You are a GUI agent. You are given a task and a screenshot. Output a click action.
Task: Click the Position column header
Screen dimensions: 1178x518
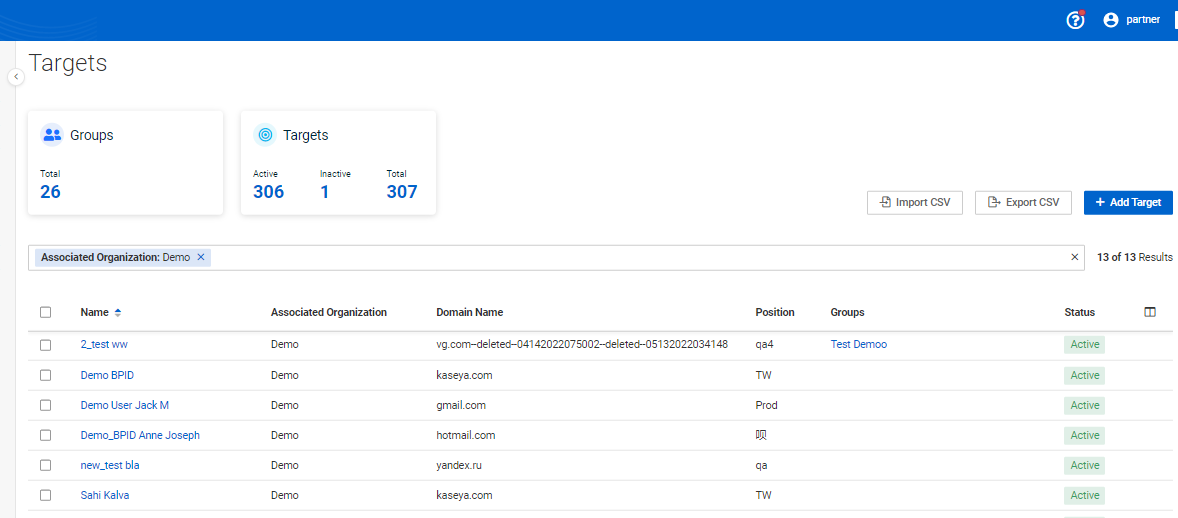coord(775,312)
